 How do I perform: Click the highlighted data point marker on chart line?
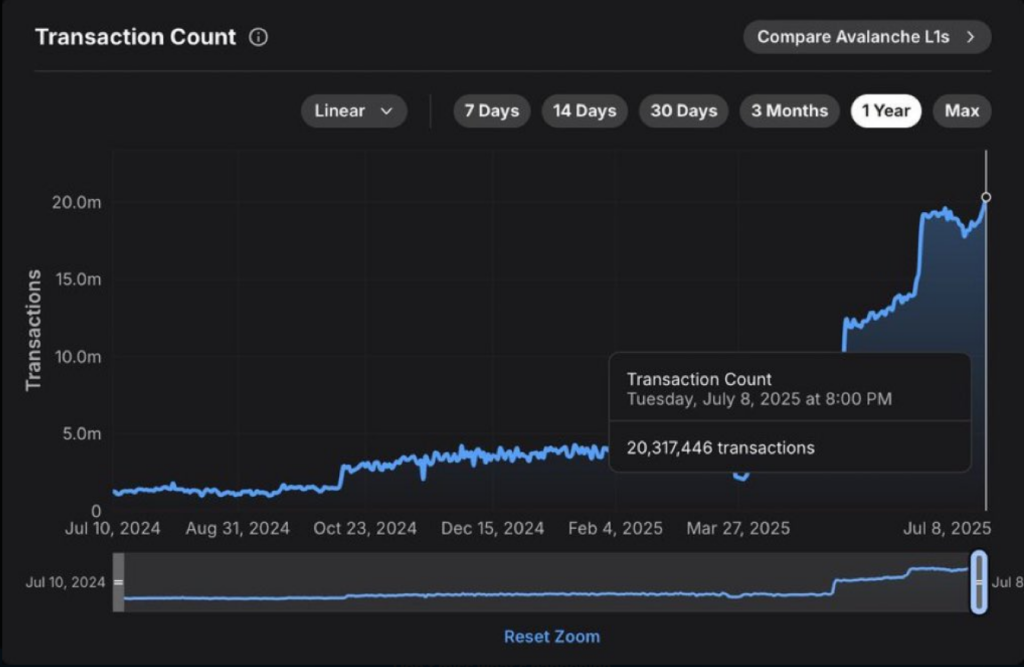click(x=986, y=197)
